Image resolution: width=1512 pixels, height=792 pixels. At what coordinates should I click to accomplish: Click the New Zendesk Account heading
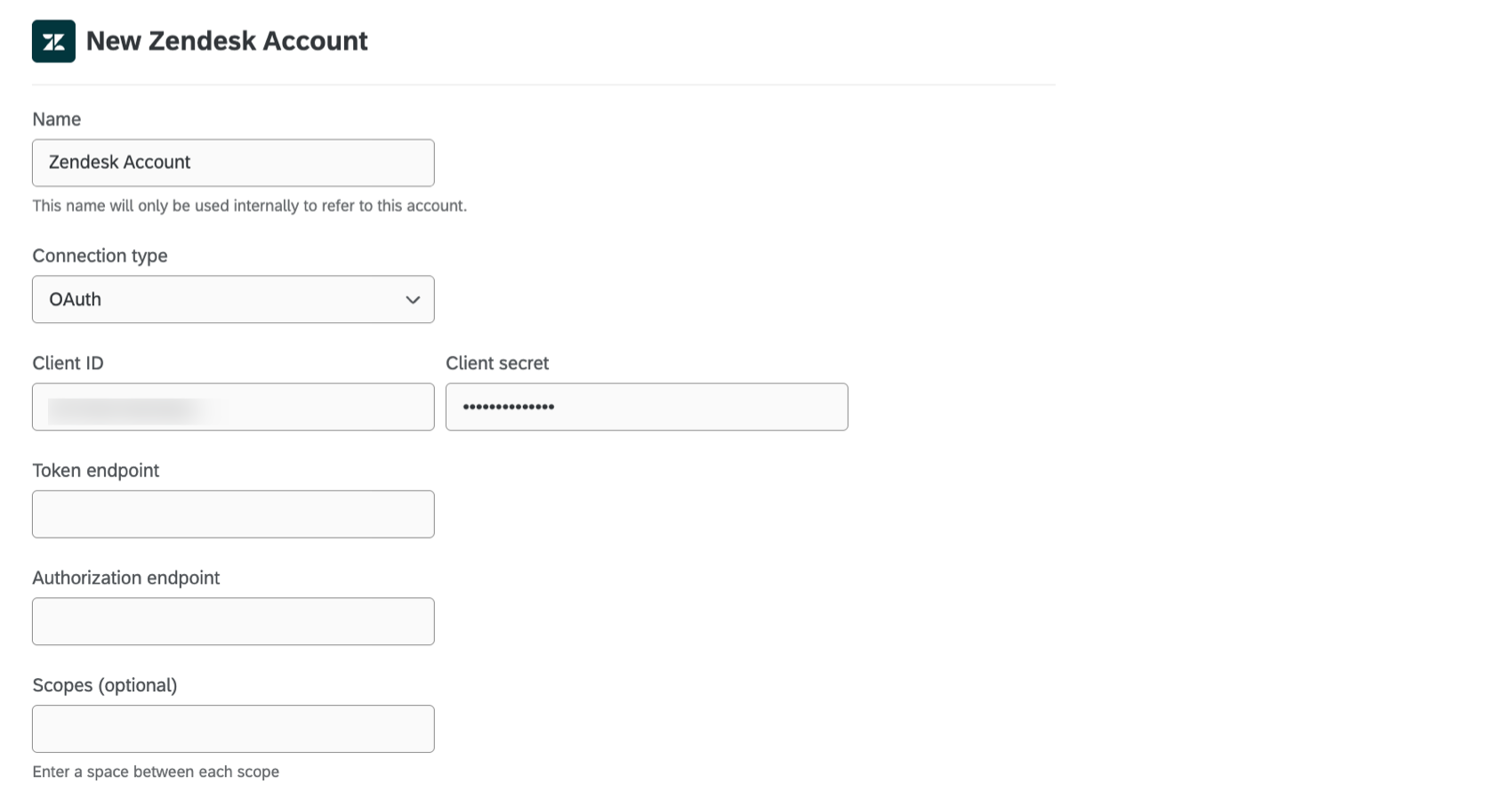227,41
